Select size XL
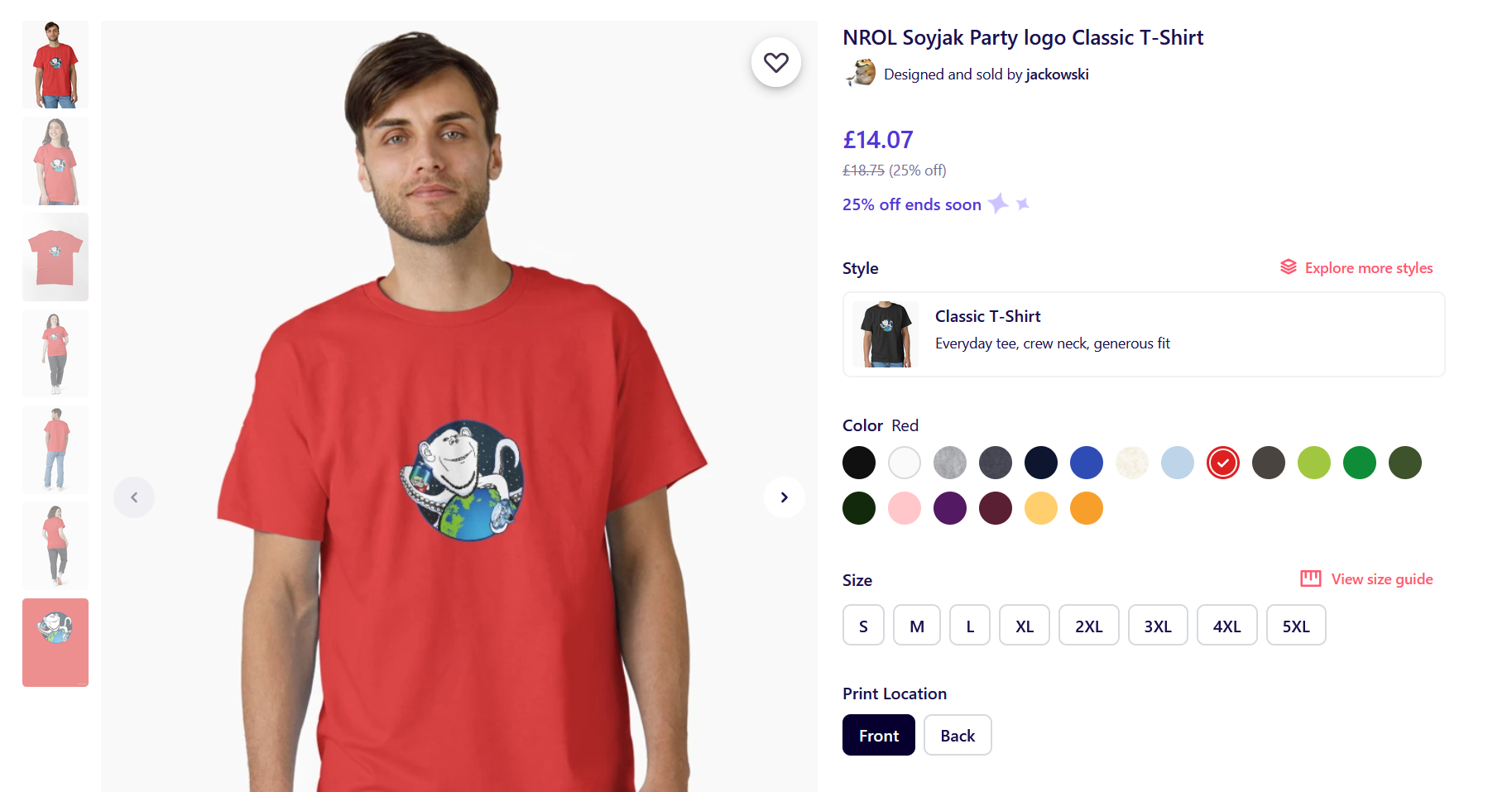This screenshot has width=1512, height=792. (1024, 626)
